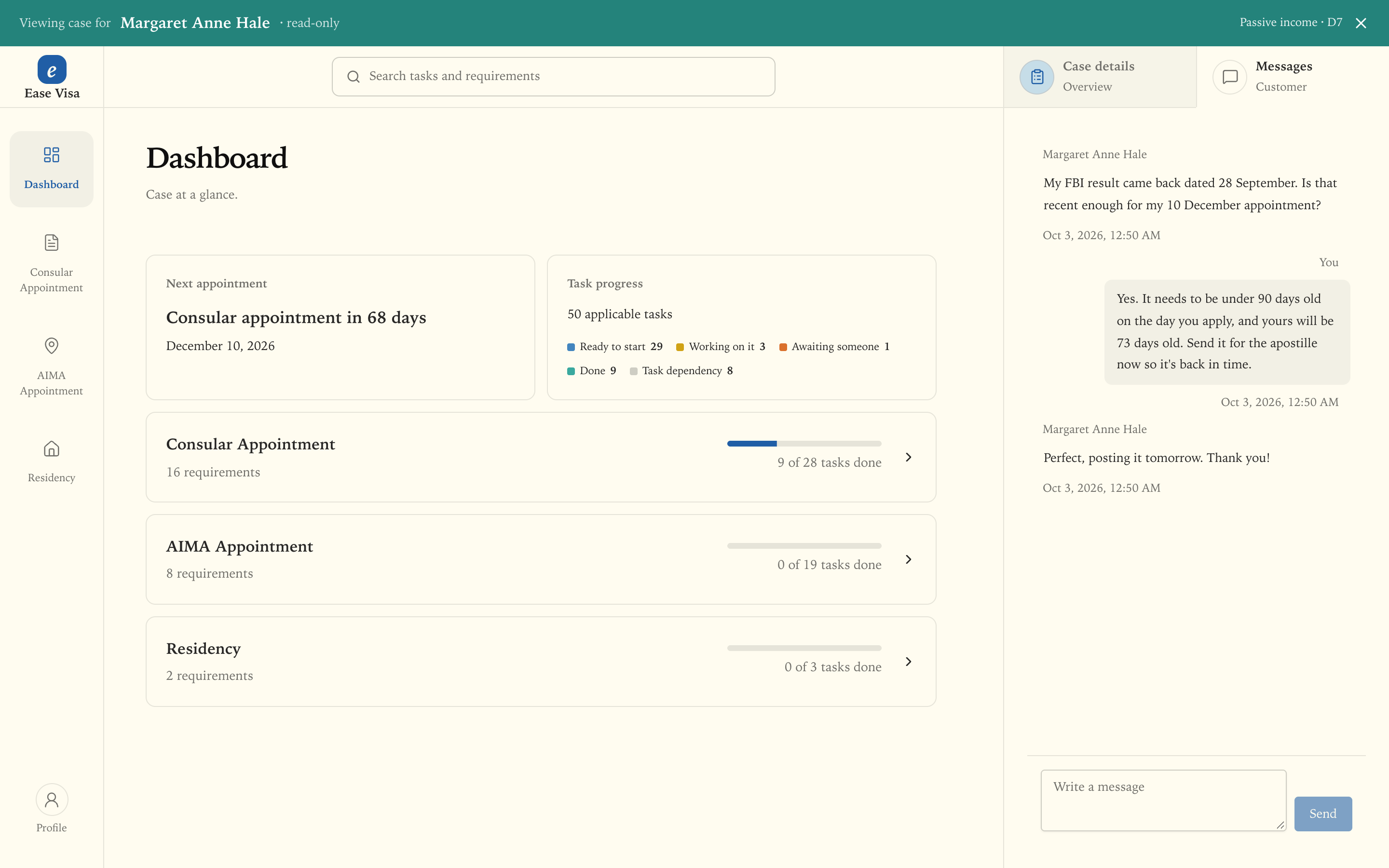Click the reply bubble about 90 days old

point(1227,332)
